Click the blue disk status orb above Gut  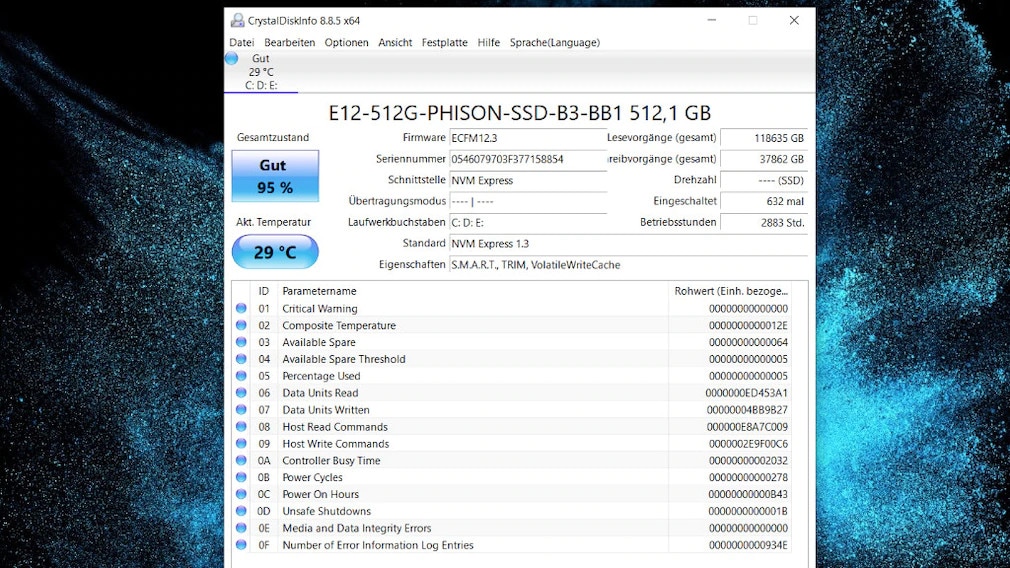pos(232,59)
